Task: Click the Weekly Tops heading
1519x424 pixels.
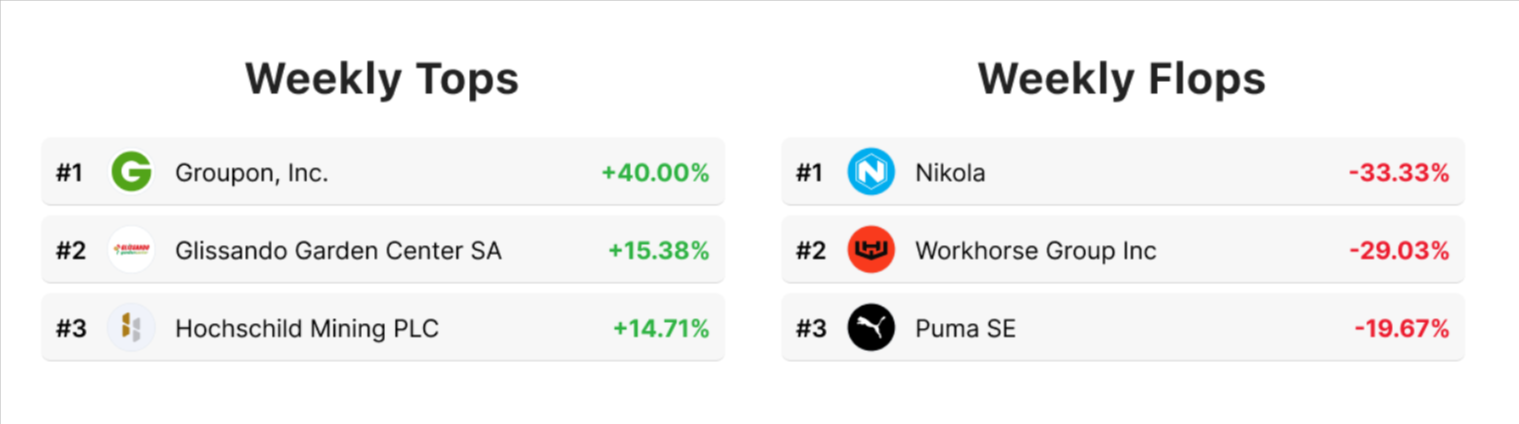Action: (382, 78)
